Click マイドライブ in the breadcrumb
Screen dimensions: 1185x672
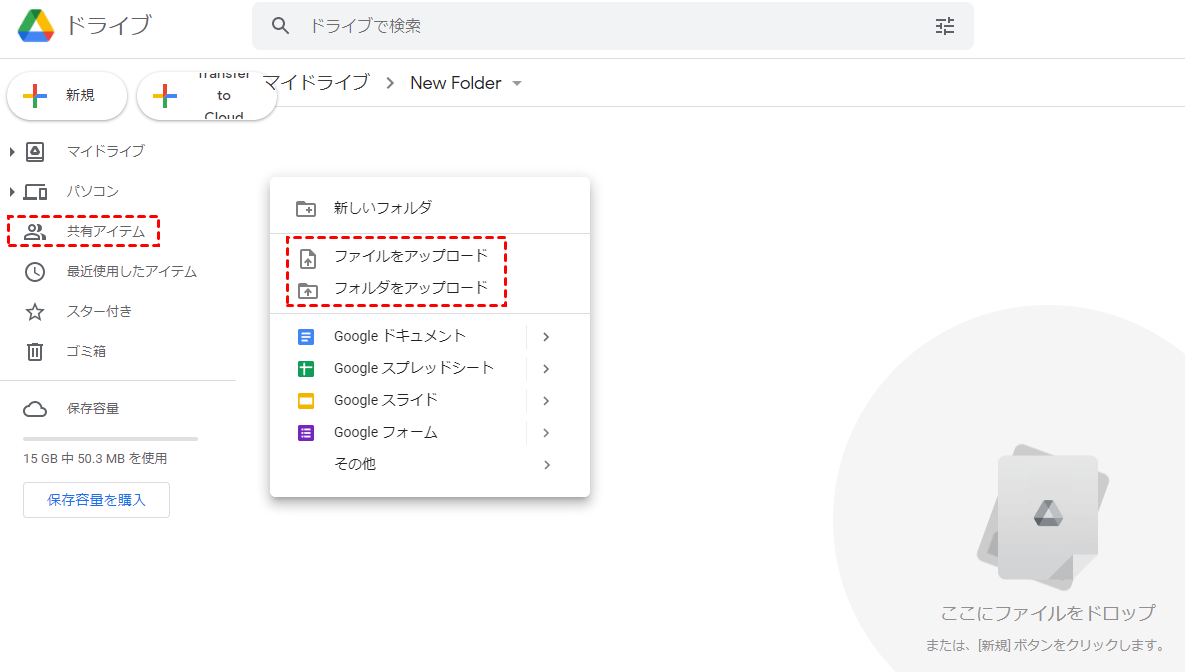(x=316, y=82)
